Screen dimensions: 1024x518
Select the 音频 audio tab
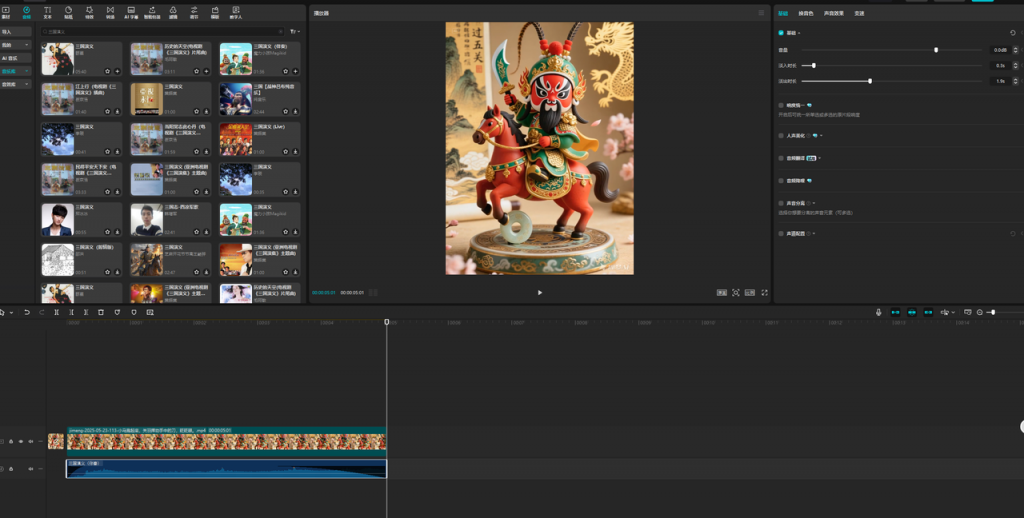tap(26, 12)
